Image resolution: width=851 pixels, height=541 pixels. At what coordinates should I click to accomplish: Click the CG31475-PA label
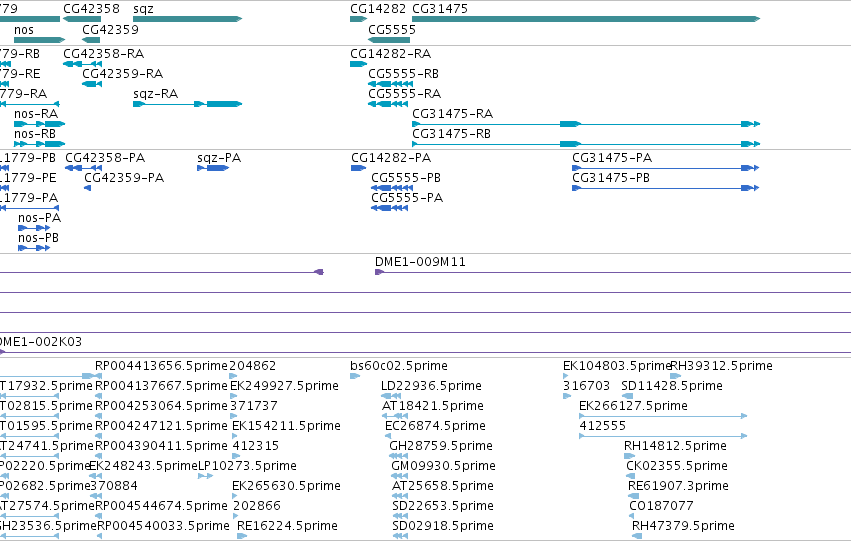[x=612, y=158]
